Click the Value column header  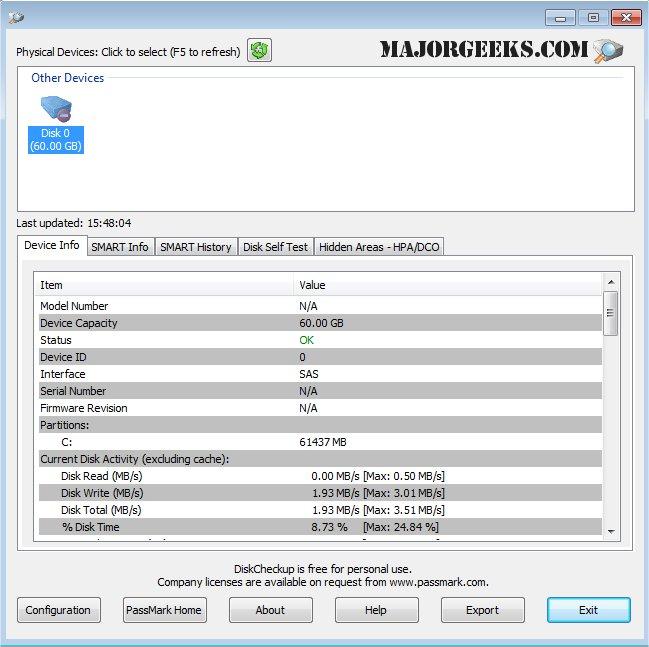(x=446, y=285)
